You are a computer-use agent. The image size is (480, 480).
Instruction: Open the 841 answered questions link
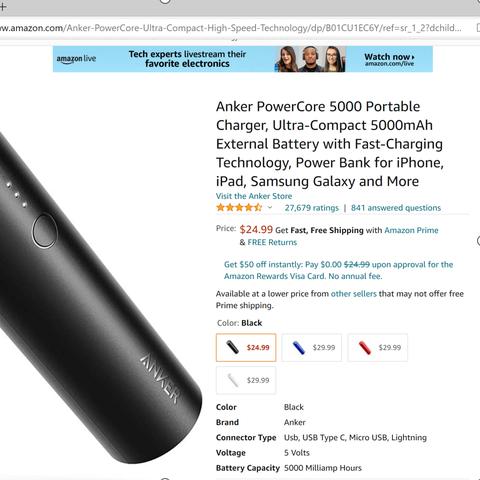pos(396,208)
